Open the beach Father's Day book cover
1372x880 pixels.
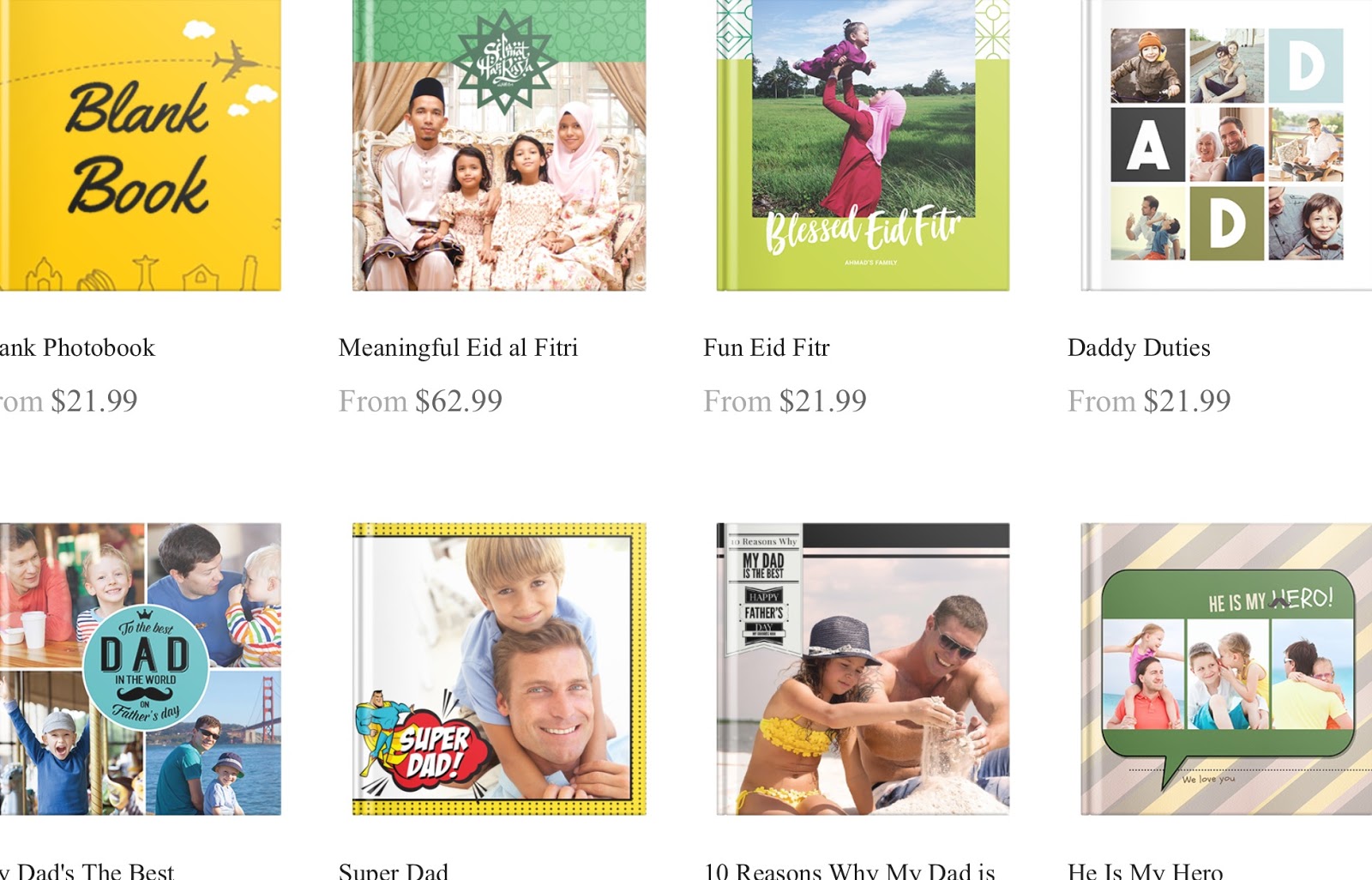click(863, 669)
